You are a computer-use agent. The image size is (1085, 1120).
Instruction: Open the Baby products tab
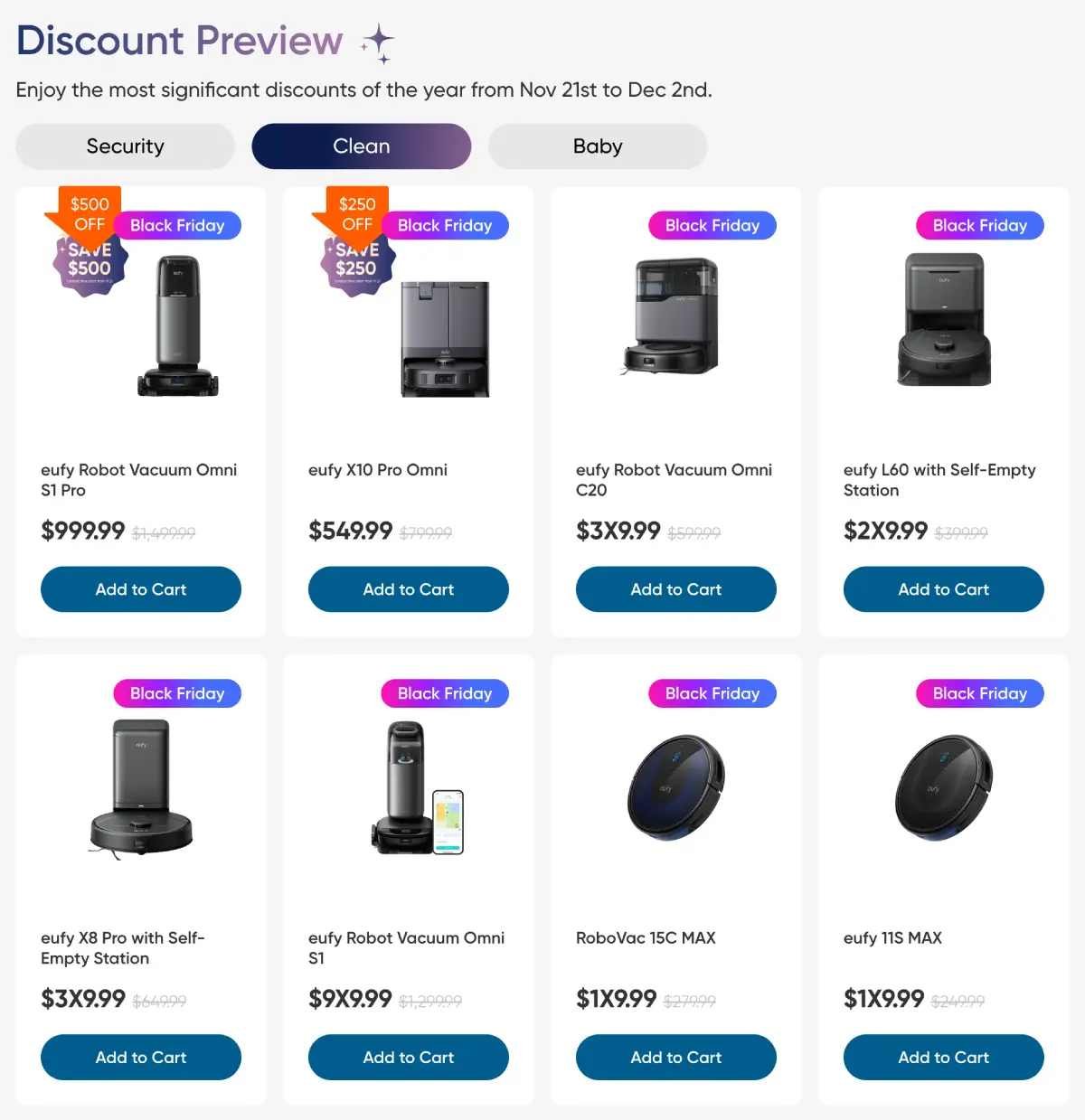pos(598,146)
